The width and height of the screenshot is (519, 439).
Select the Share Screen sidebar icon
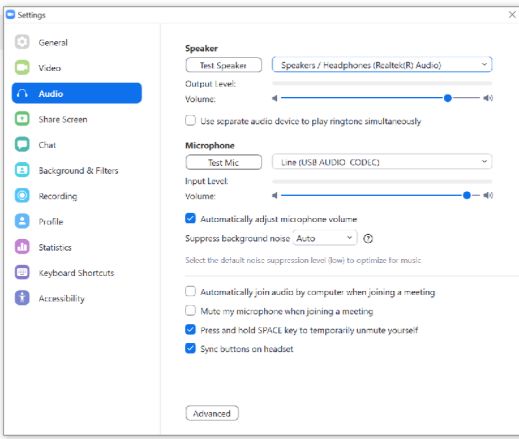(22, 119)
